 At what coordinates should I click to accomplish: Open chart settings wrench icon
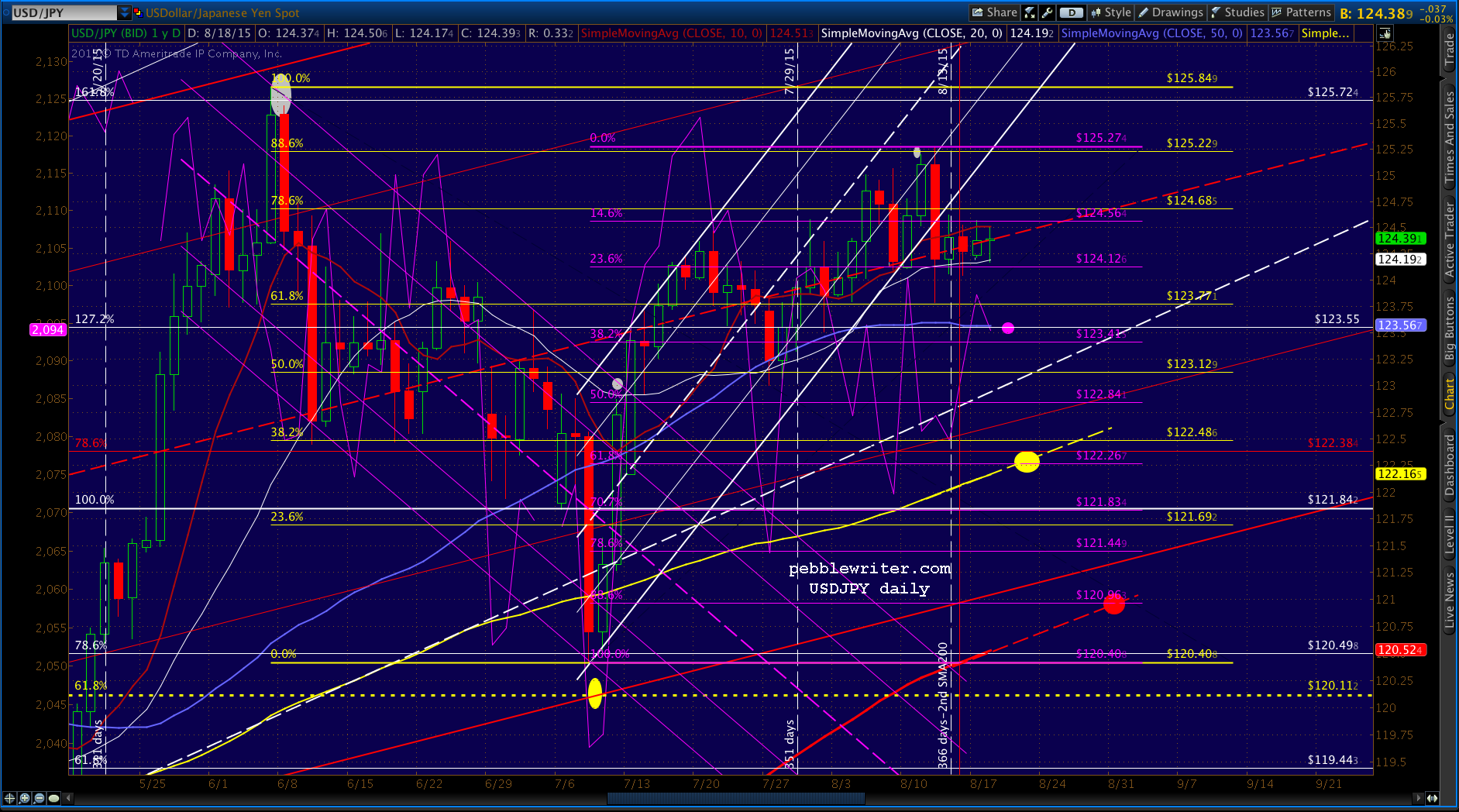coord(1047,12)
